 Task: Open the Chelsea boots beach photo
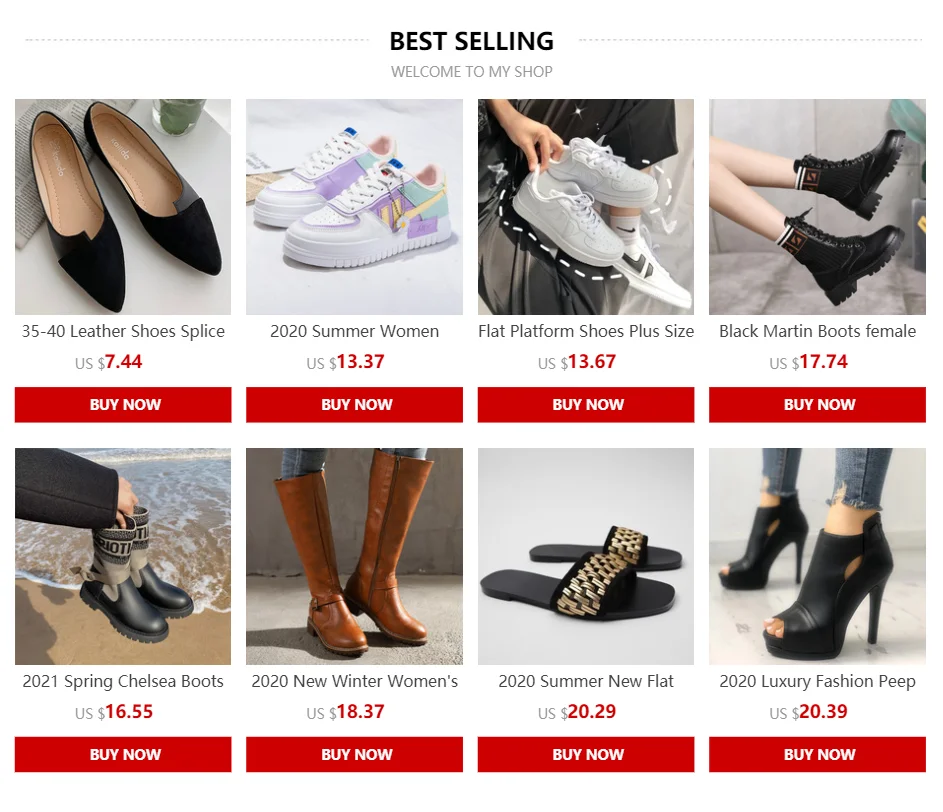(123, 556)
